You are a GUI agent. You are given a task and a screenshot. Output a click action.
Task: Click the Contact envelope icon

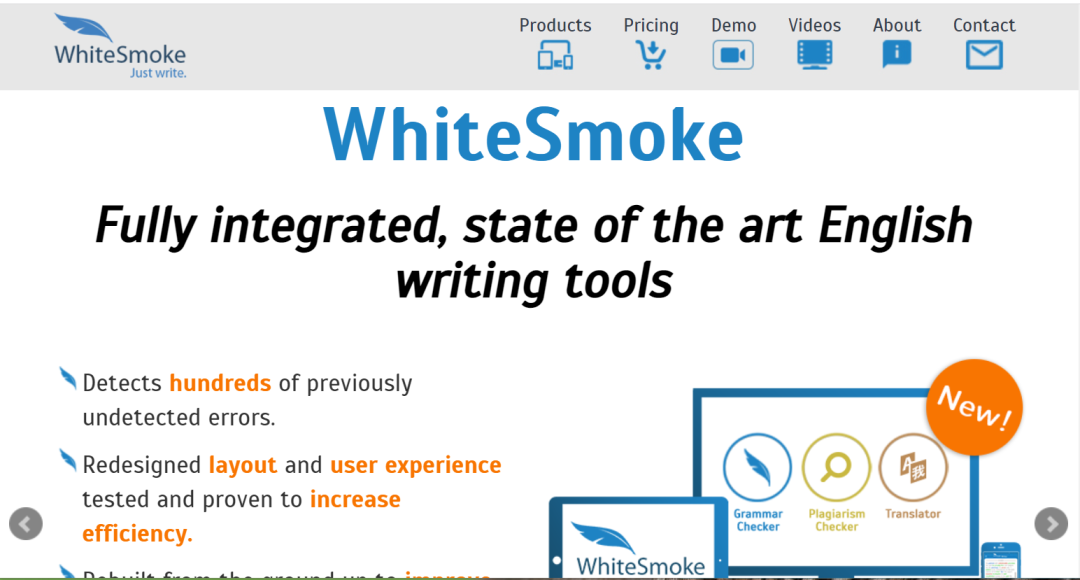[984, 55]
